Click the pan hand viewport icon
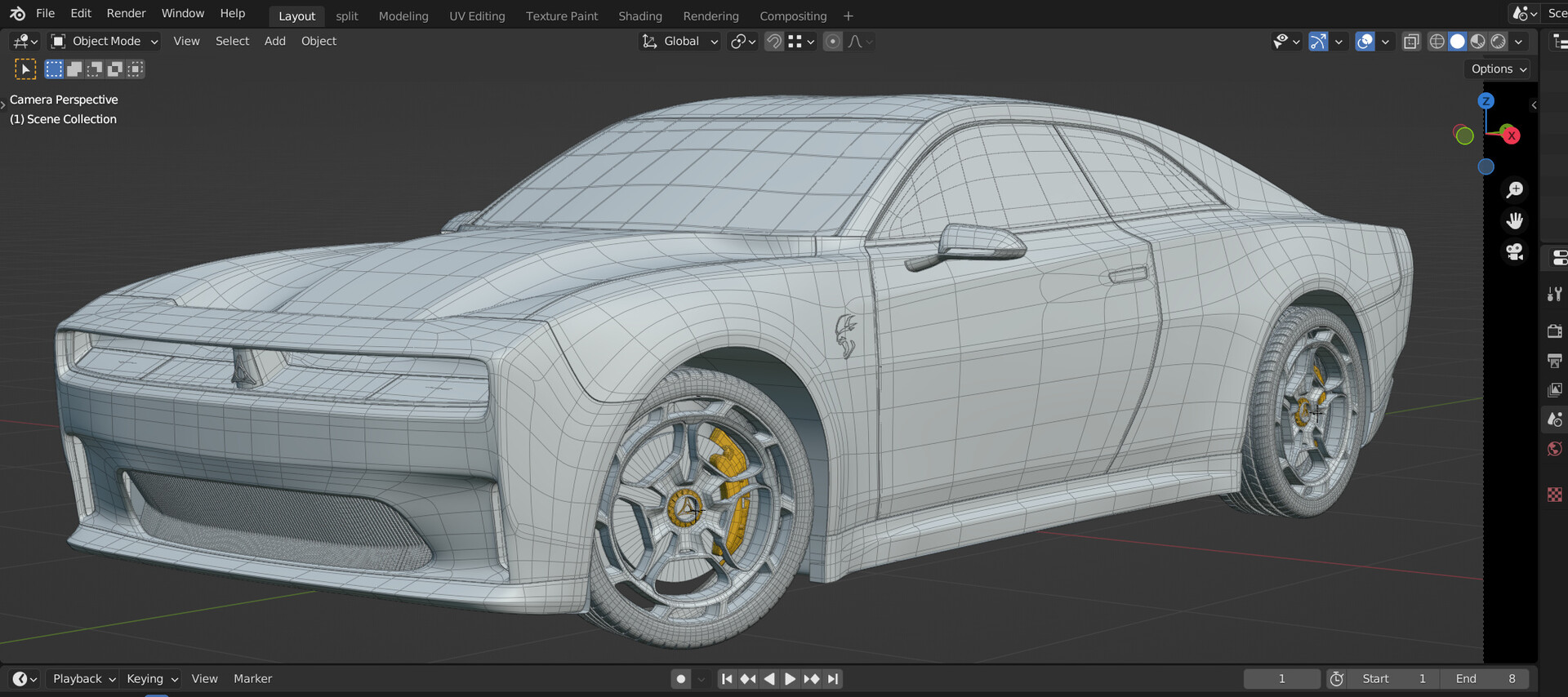This screenshot has width=1568, height=697. (1515, 221)
